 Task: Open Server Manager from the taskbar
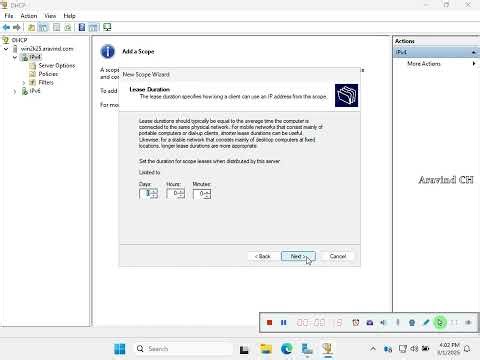coord(307,349)
